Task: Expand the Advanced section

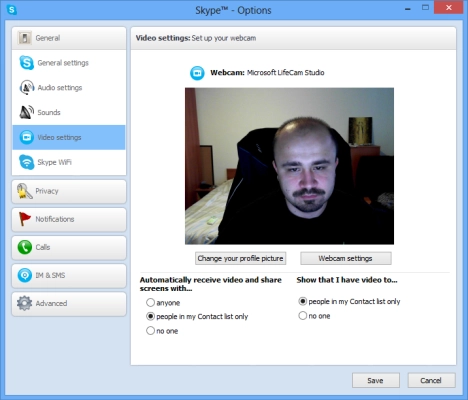Action: pyautogui.click(x=69, y=304)
